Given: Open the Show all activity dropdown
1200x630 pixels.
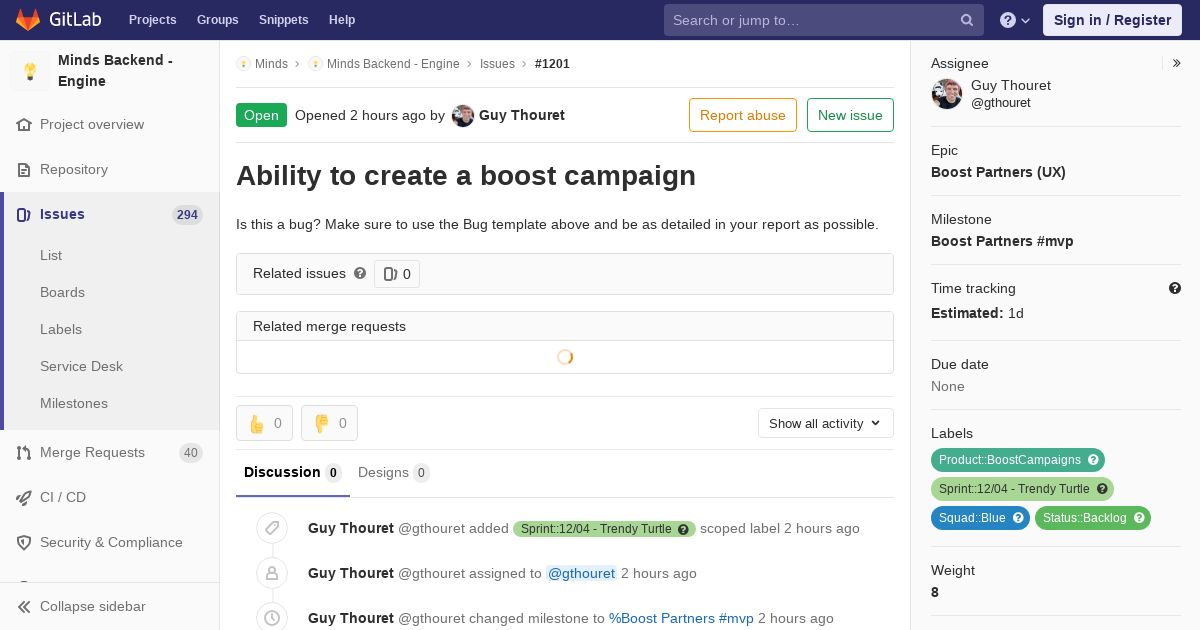Looking at the screenshot, I should click(x=826, y=423).
